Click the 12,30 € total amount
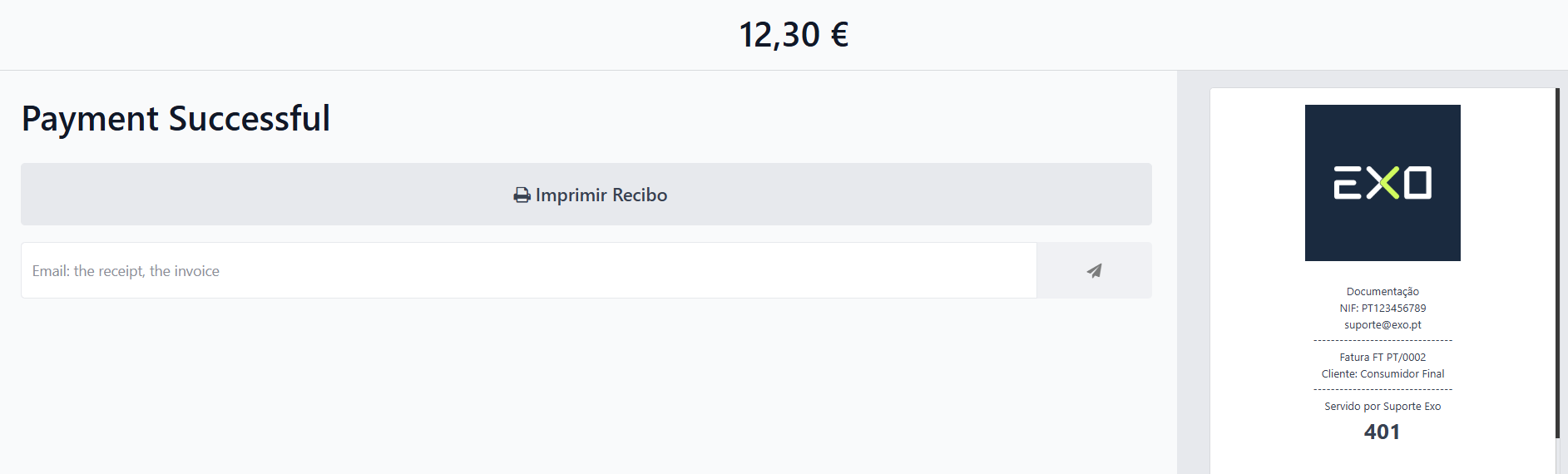The height and width of the screenshot is (474, 1568). pyautogui.click(x=794, y=35)
